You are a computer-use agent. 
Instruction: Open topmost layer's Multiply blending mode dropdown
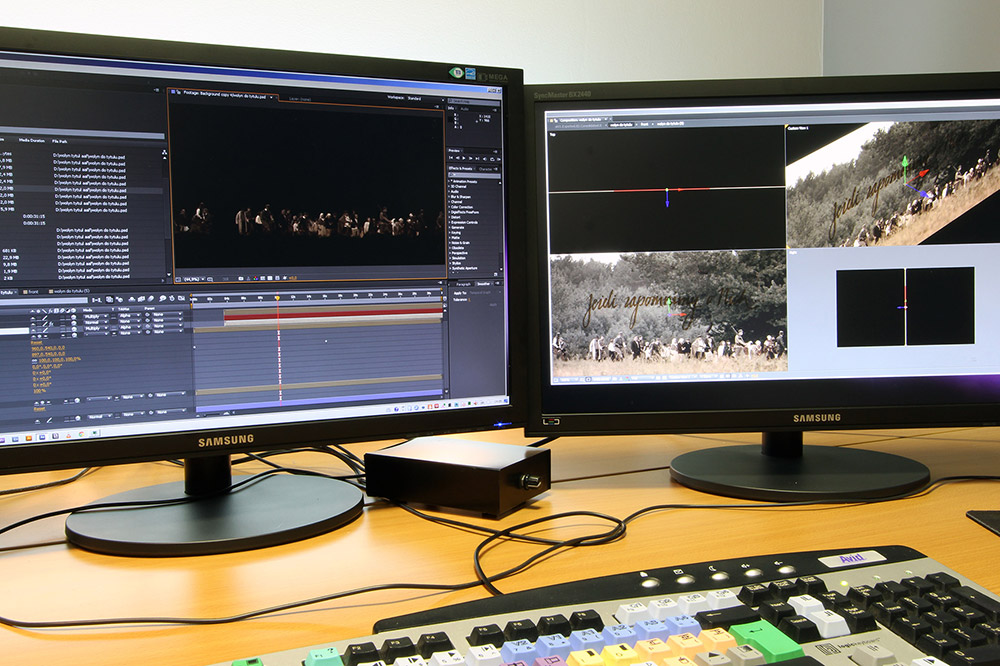pyautogui.click(x=95, y=316)
